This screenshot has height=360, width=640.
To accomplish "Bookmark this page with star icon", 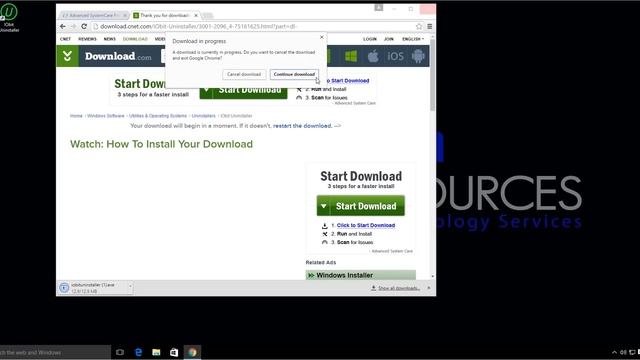I will coord(419,27).
